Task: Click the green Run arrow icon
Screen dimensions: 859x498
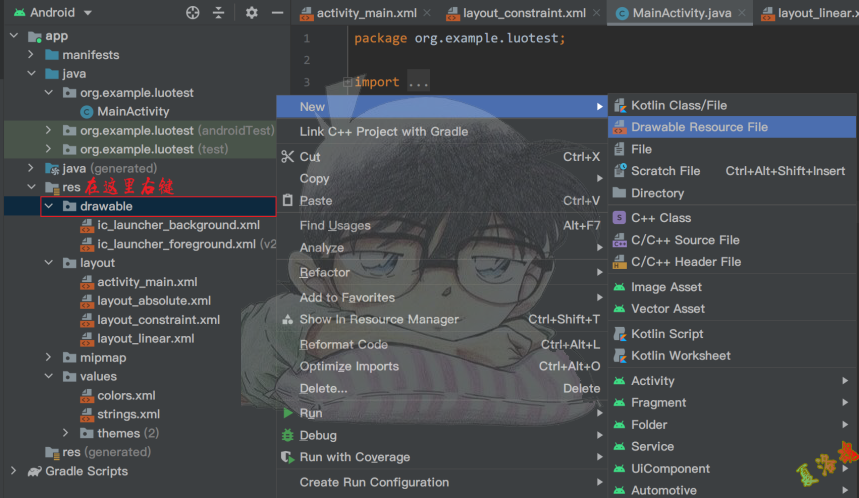Action: click(287, 413)
